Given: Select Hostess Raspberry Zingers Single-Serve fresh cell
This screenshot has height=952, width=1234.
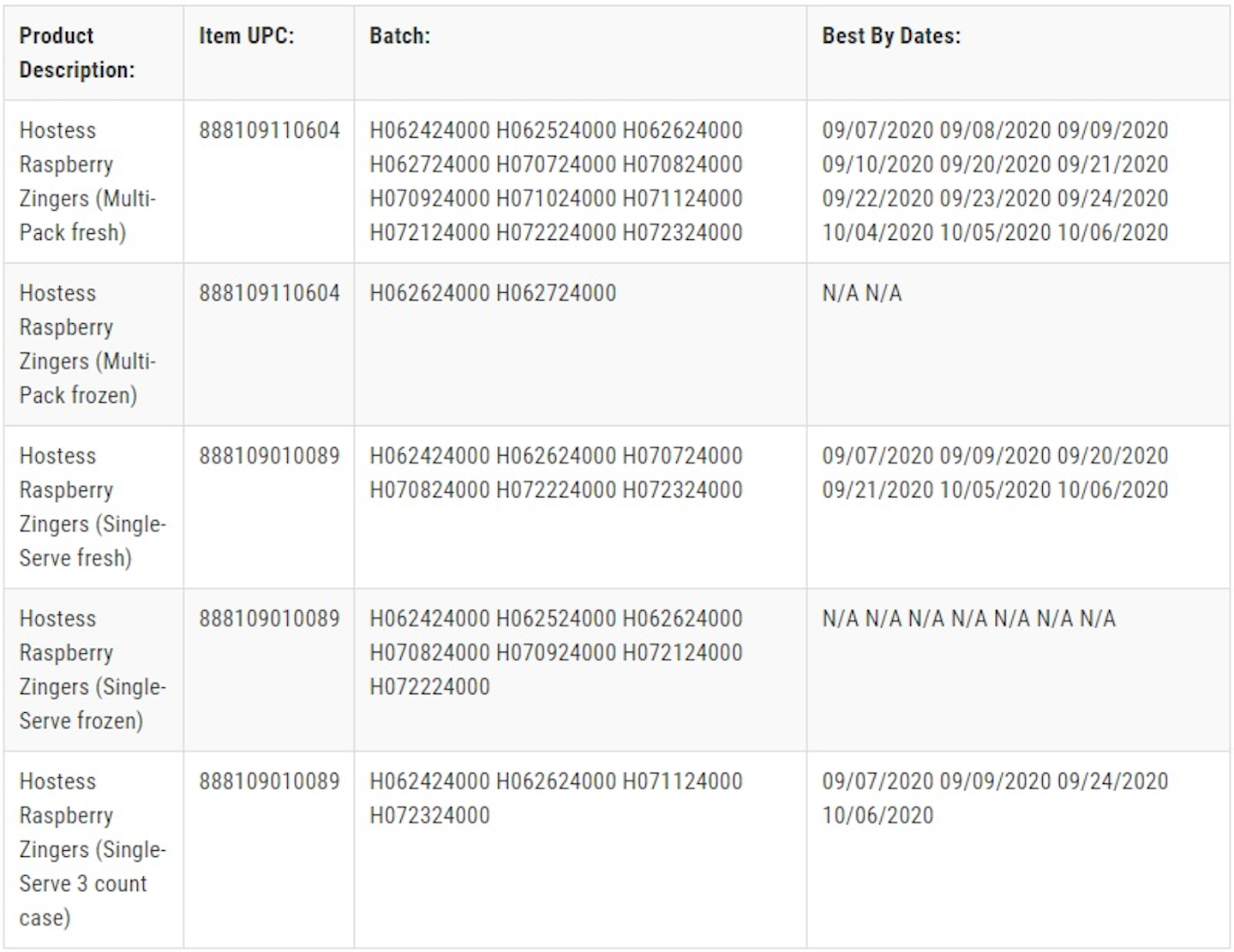Looking at the screenshot, I should (x=93, y=507).
